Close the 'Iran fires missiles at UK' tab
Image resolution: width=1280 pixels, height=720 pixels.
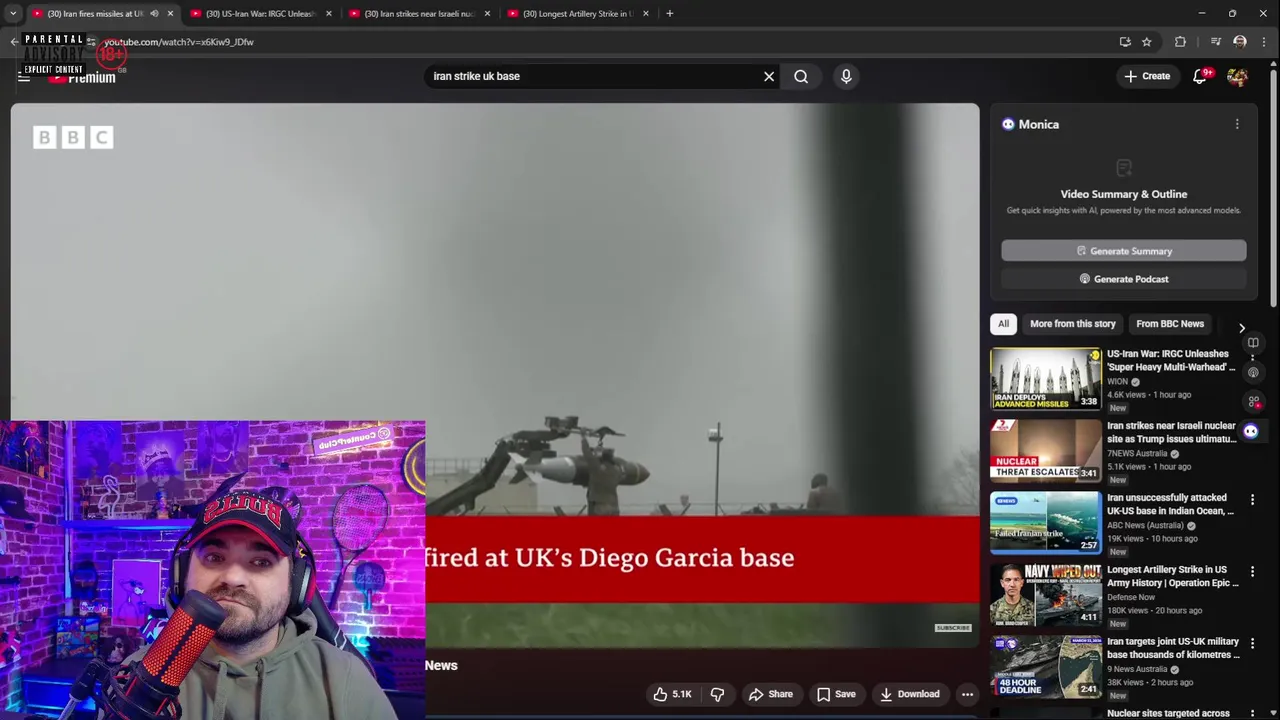[x=170, y=14]
